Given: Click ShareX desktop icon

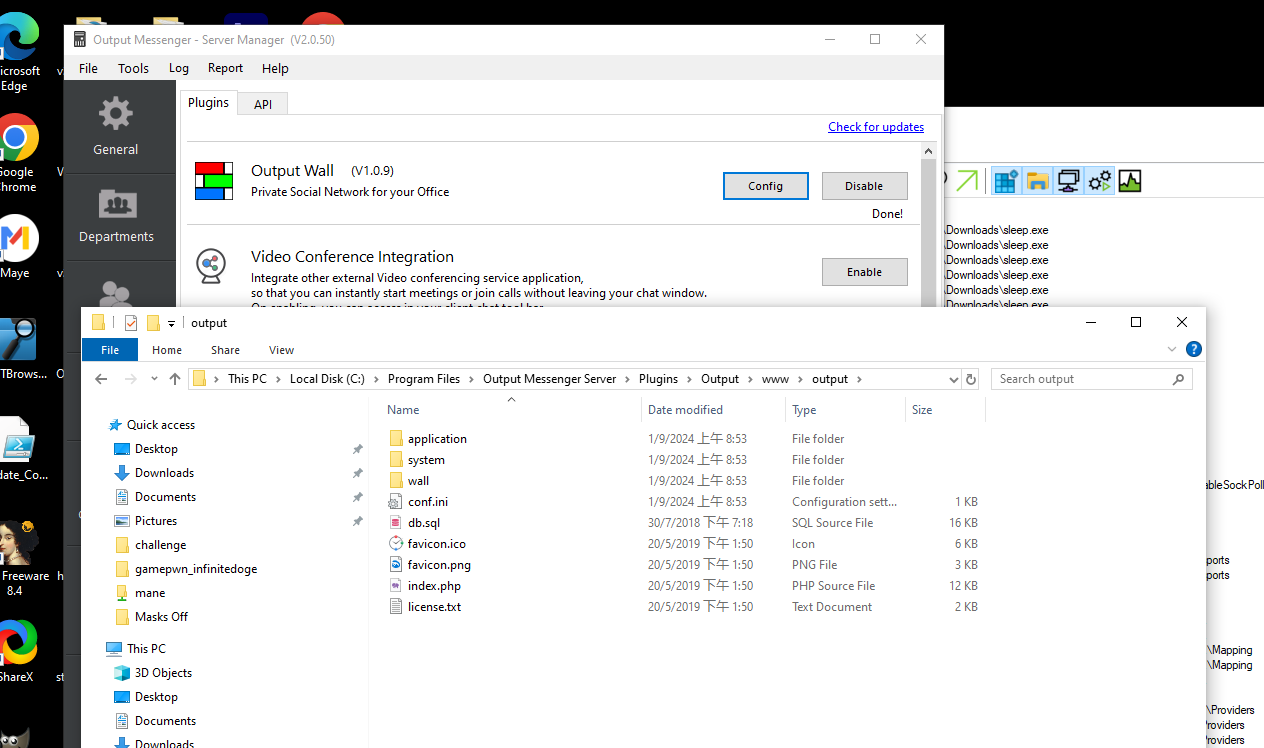Looking at the screenshot, I should pyautogui.click(x=18, y=650).
